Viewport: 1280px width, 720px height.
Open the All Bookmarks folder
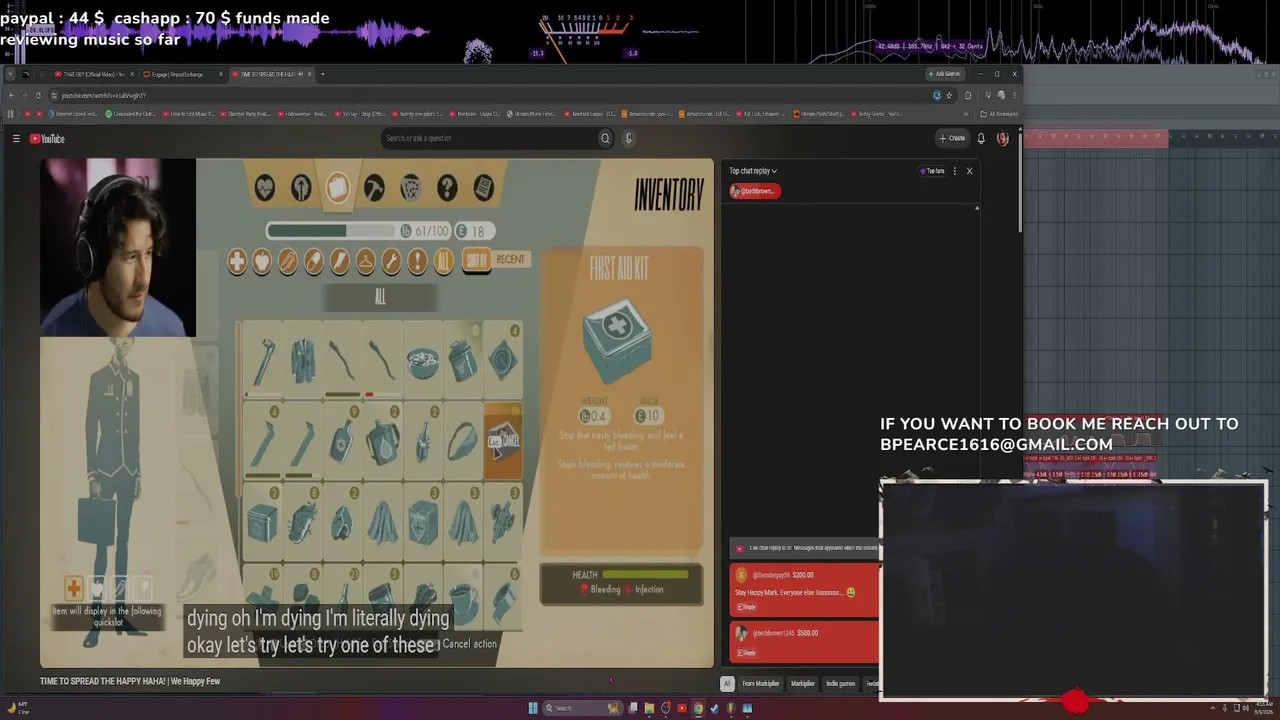click(x=999, y=114)
